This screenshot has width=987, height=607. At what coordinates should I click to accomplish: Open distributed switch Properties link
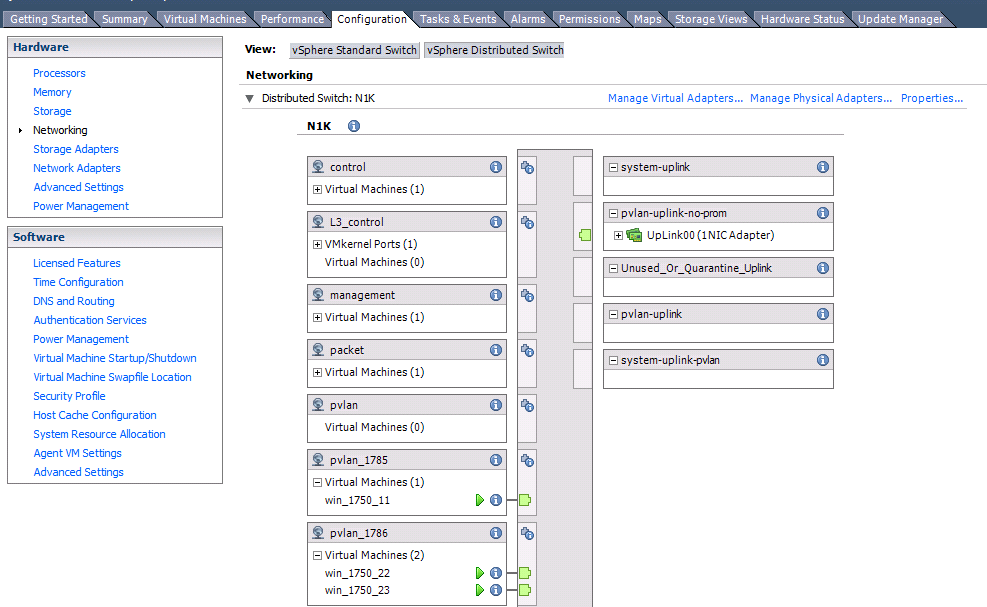[932, 98]
